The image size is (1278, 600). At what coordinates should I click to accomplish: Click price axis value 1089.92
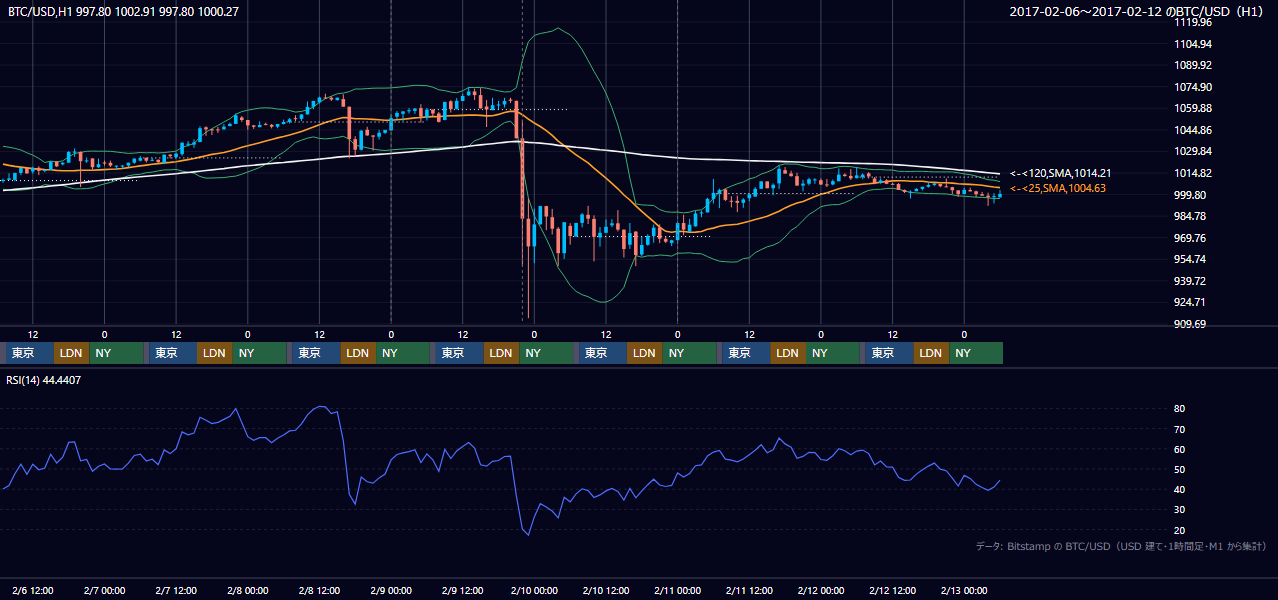1194,65
